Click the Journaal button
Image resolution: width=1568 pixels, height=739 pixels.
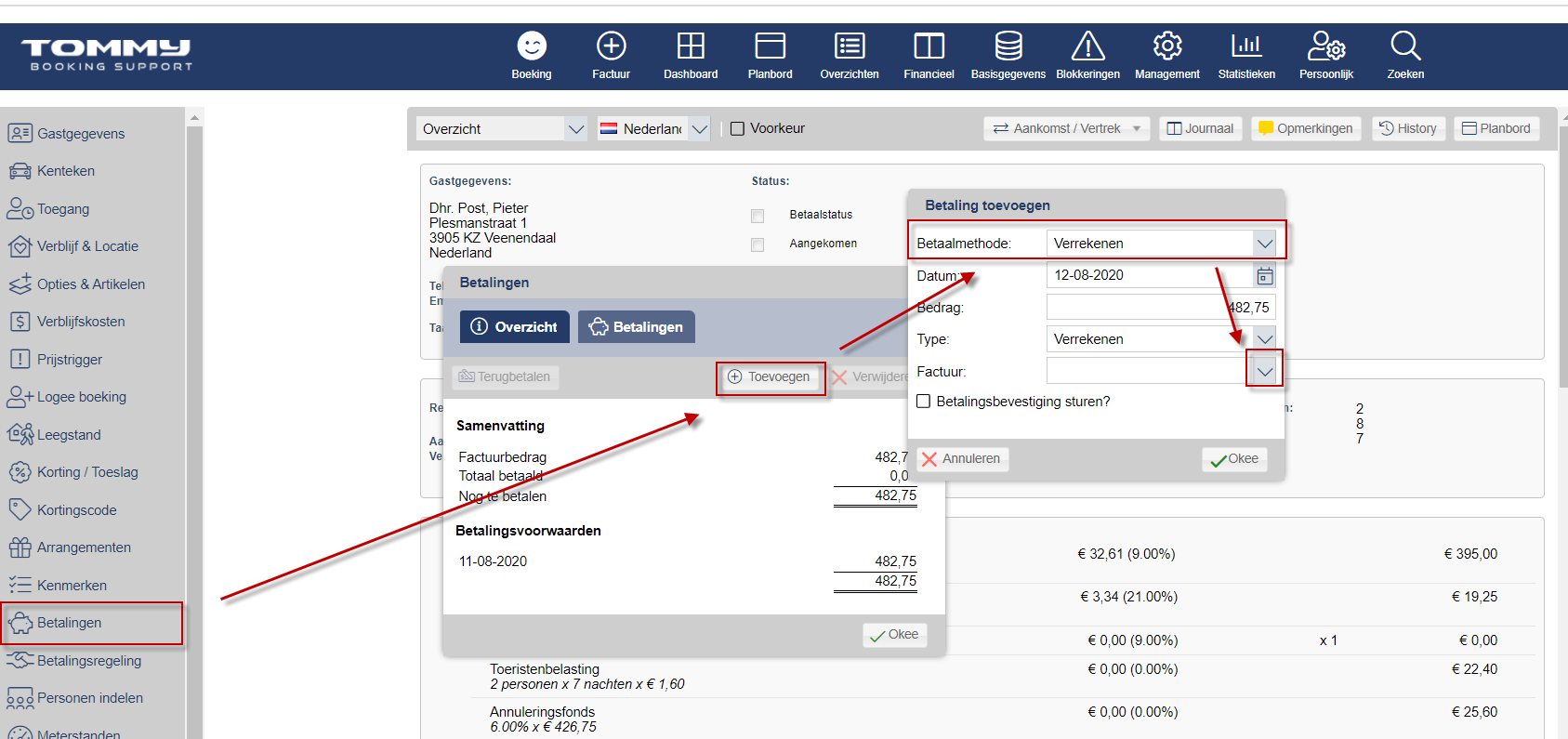click(x=1200, y=128)
